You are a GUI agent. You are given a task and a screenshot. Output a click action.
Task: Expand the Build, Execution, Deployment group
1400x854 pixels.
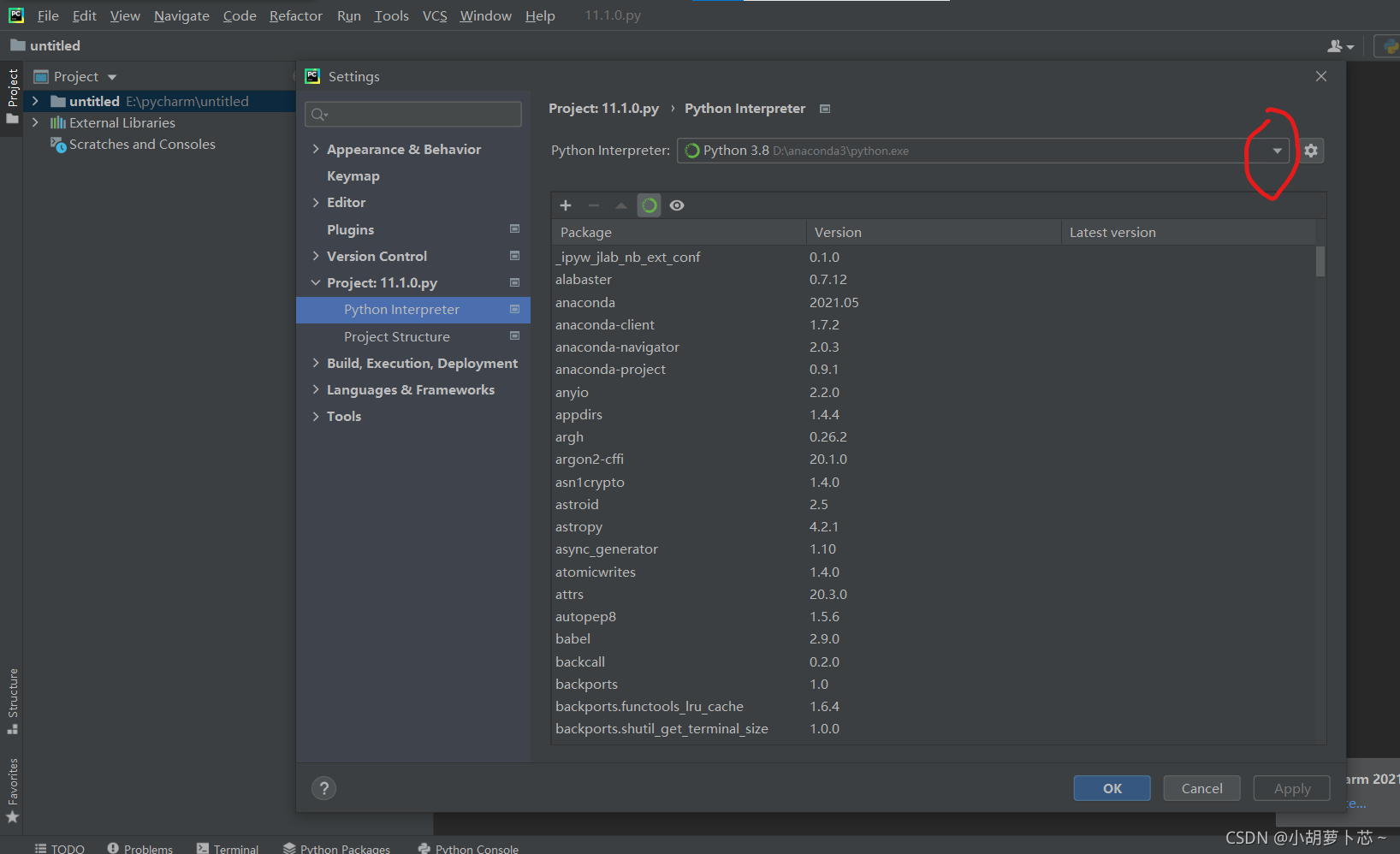[x=316, y=363]
